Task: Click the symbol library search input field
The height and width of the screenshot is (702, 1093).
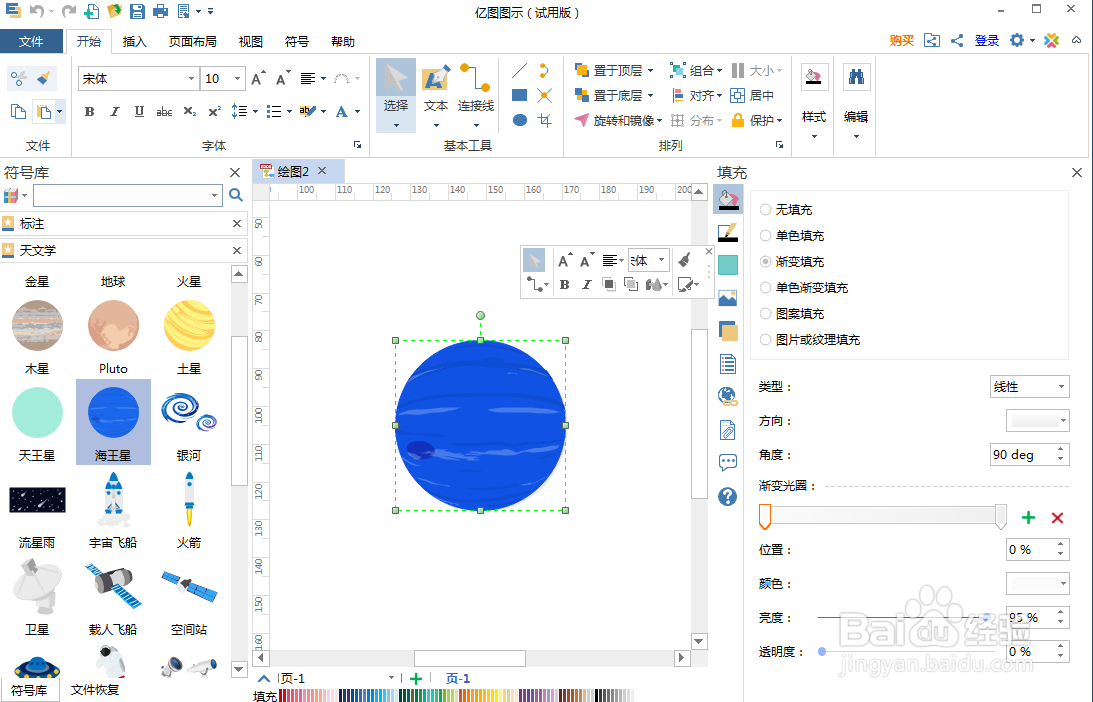Action: coord(128,195)
